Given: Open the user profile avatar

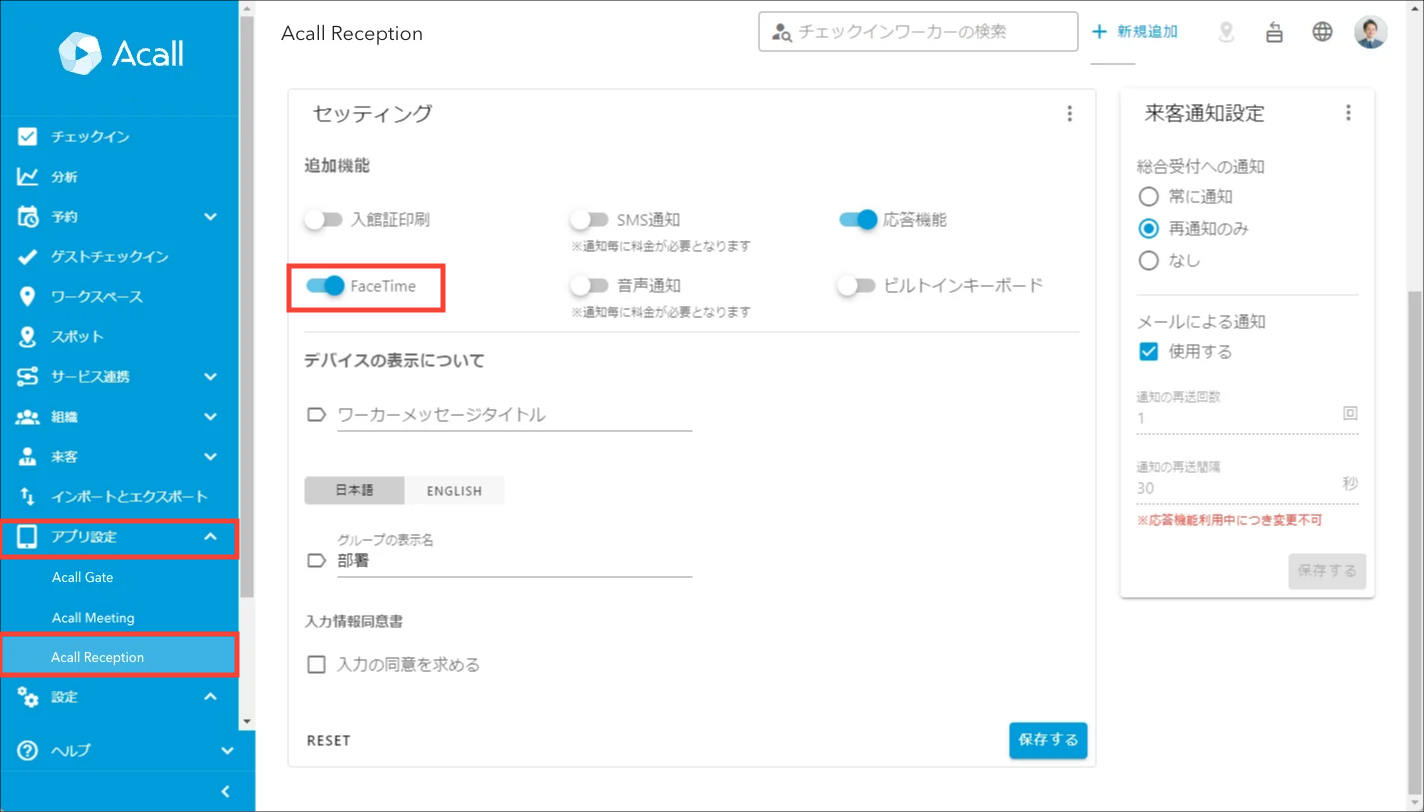Looking at the screenshot, I should click(1371, 32).
